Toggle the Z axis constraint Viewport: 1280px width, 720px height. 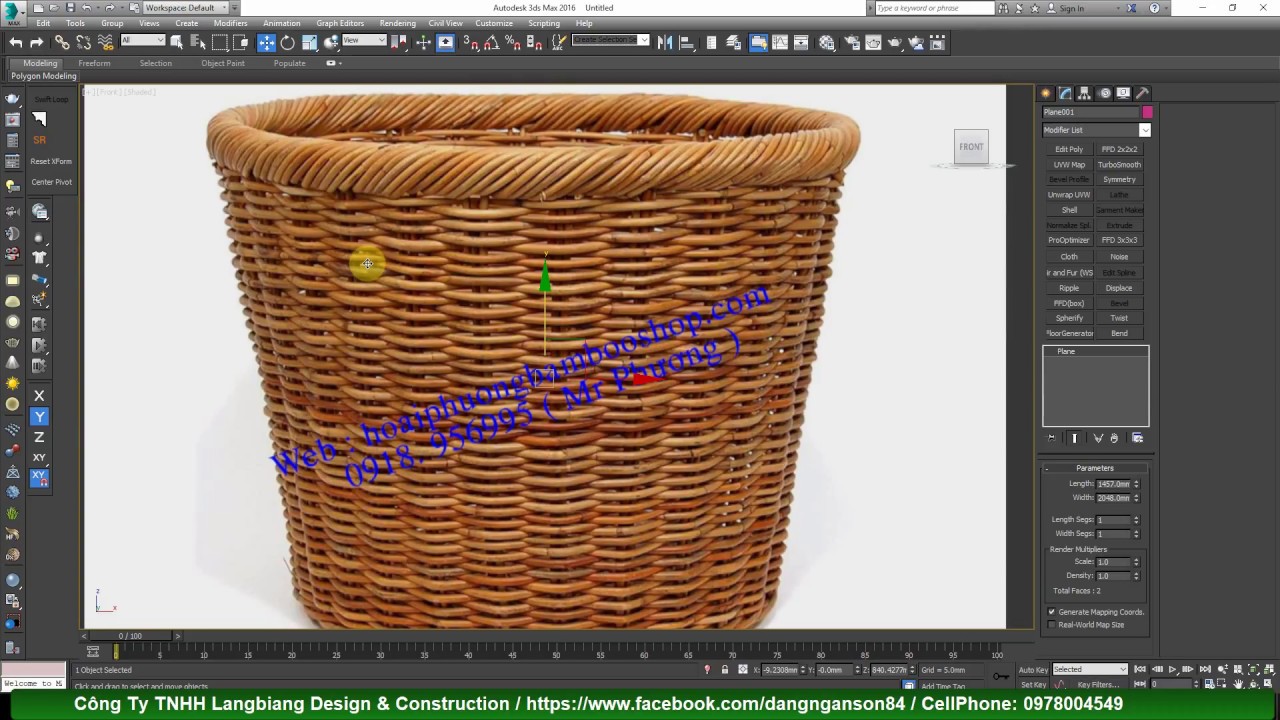point(39,437)
